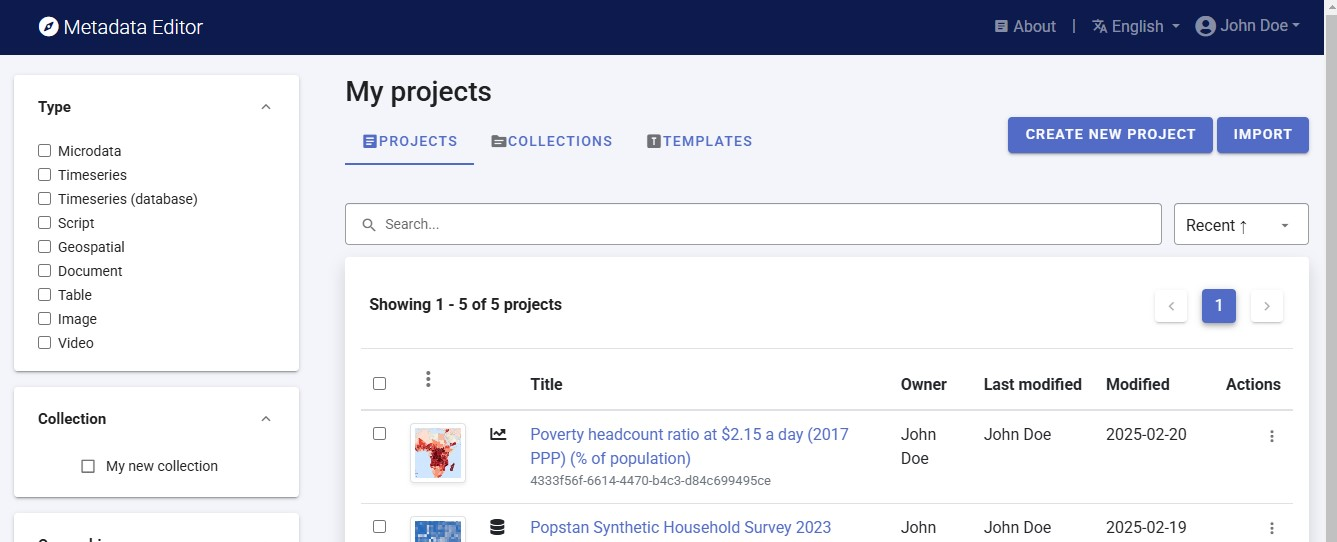Switch to the Templates tab

click(x=699, y=142)
